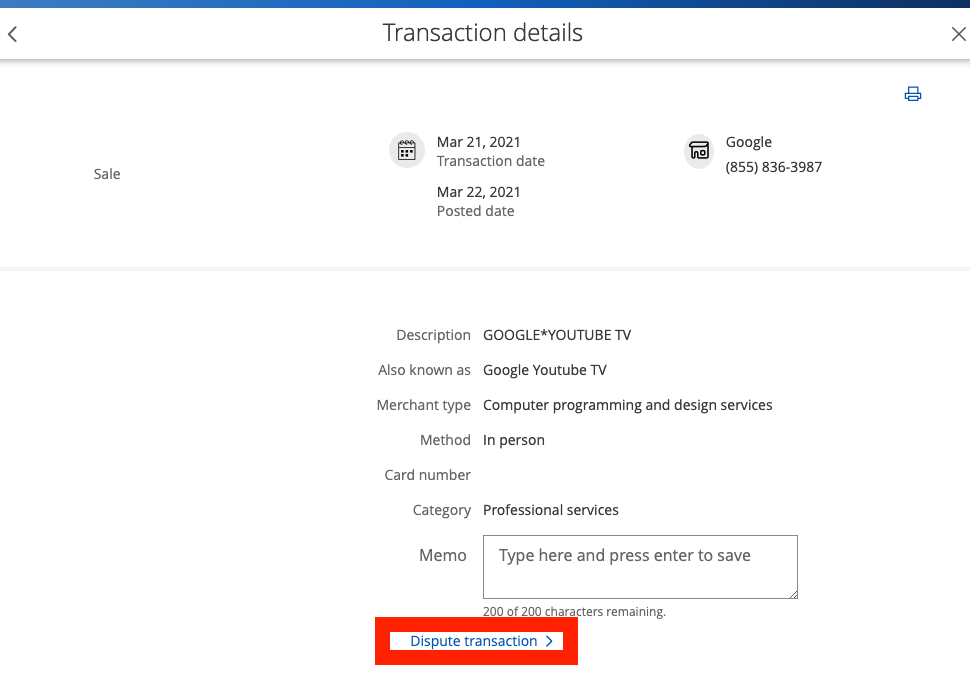Click the 'Mar 22, 2021' posted date
The width and height of the screenshot is (970, 692).
pos(479,192)
